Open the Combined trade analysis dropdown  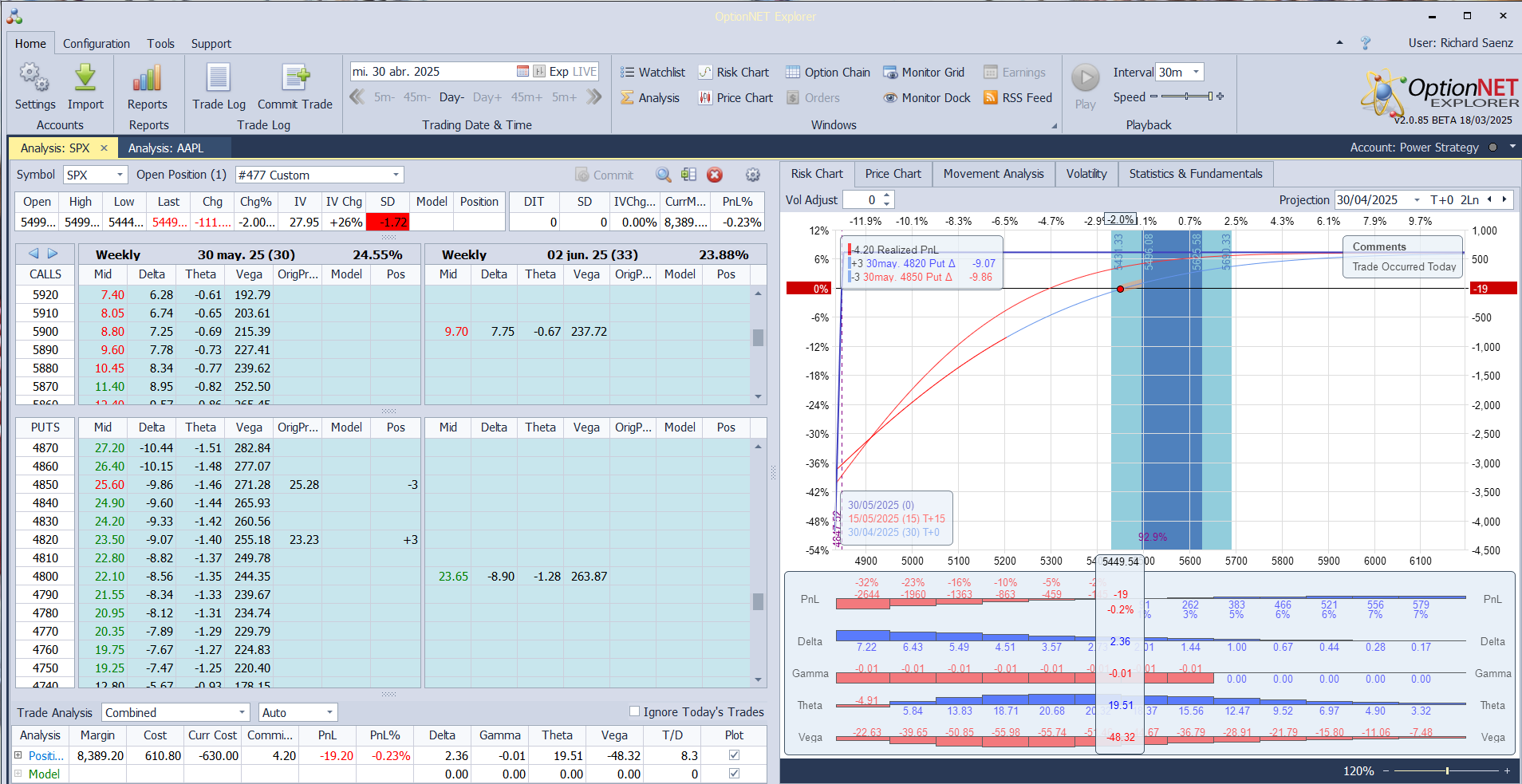[x=242, y=712]
